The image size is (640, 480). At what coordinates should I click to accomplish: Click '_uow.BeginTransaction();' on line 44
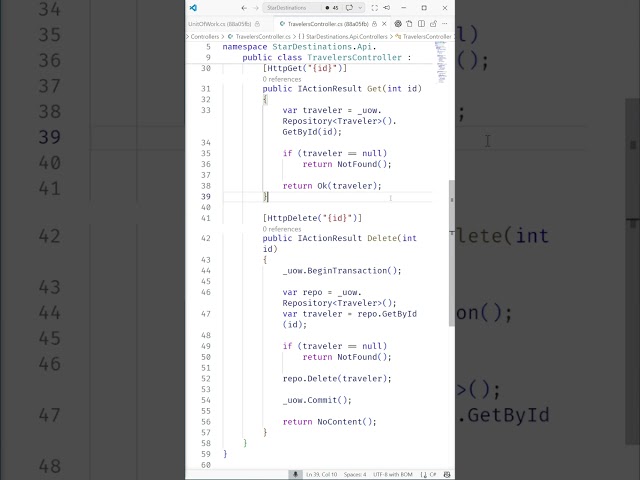342,271
